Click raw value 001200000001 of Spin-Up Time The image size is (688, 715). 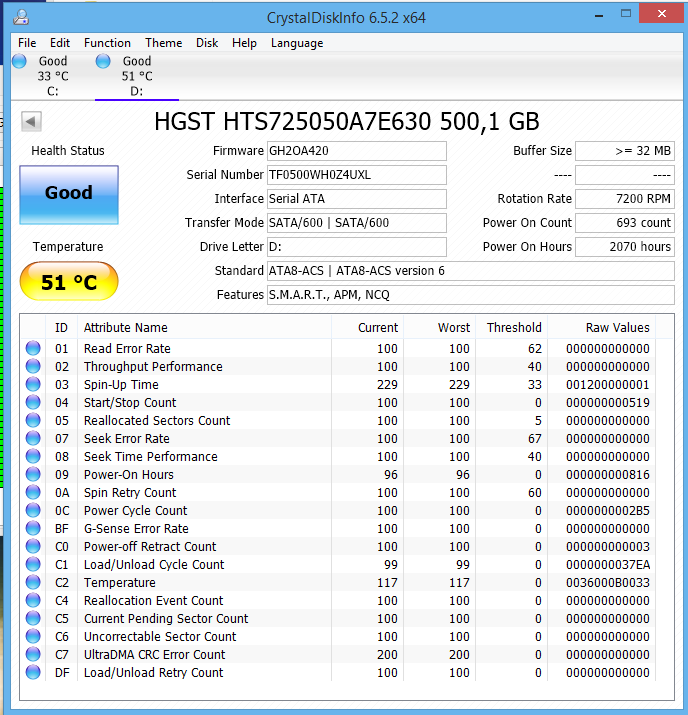click(x=608, y=385)
